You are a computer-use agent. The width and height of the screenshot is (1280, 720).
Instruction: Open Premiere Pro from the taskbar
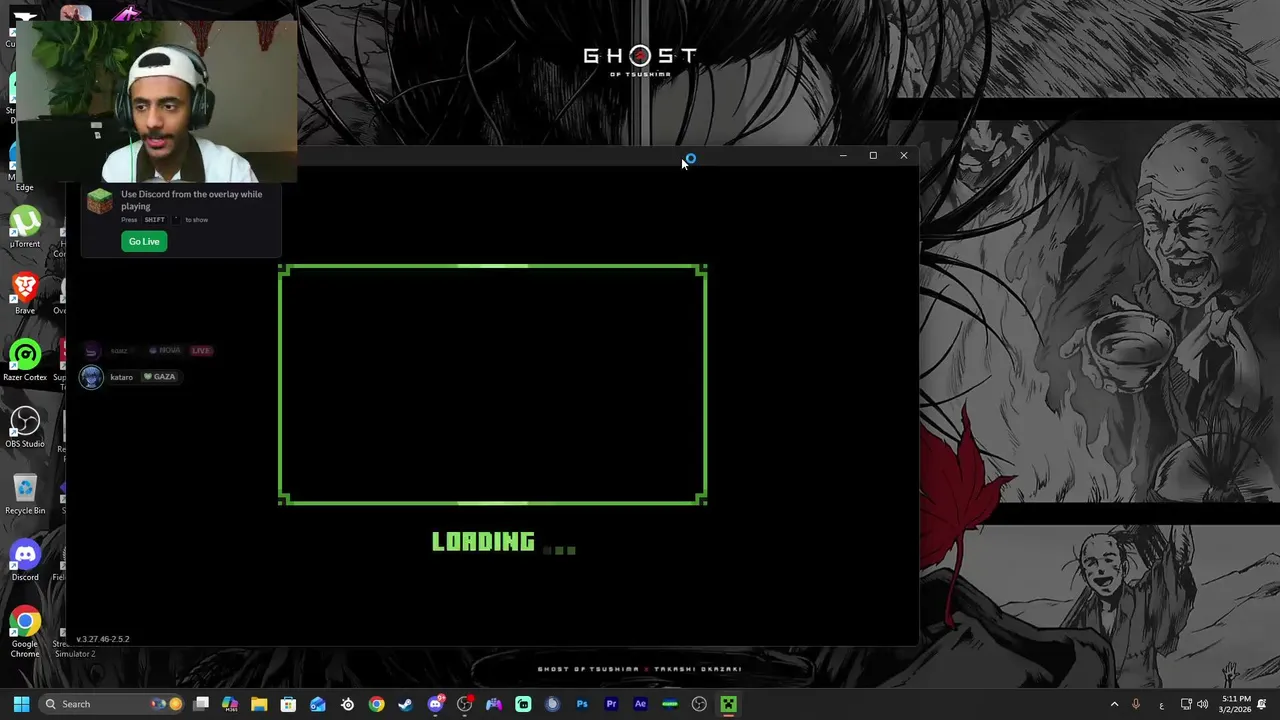pos(611,704)
